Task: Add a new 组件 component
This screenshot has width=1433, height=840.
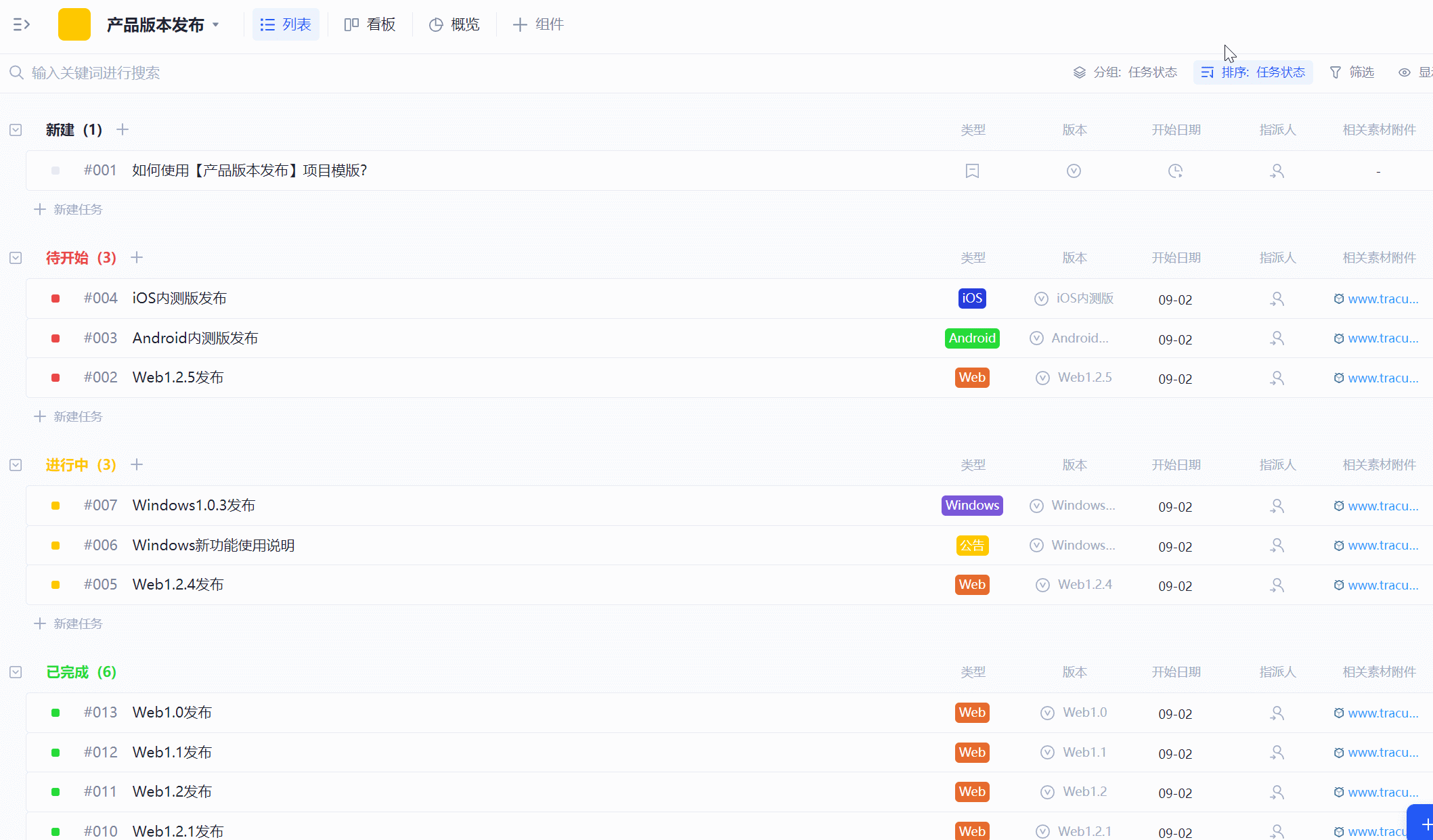Action: [538, 24]
